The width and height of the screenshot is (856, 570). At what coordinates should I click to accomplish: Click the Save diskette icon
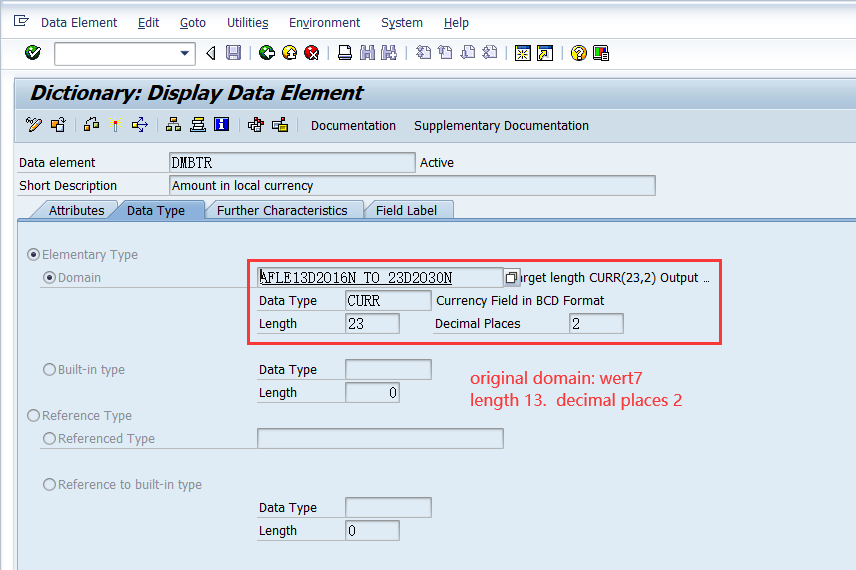tap(234, 53)
